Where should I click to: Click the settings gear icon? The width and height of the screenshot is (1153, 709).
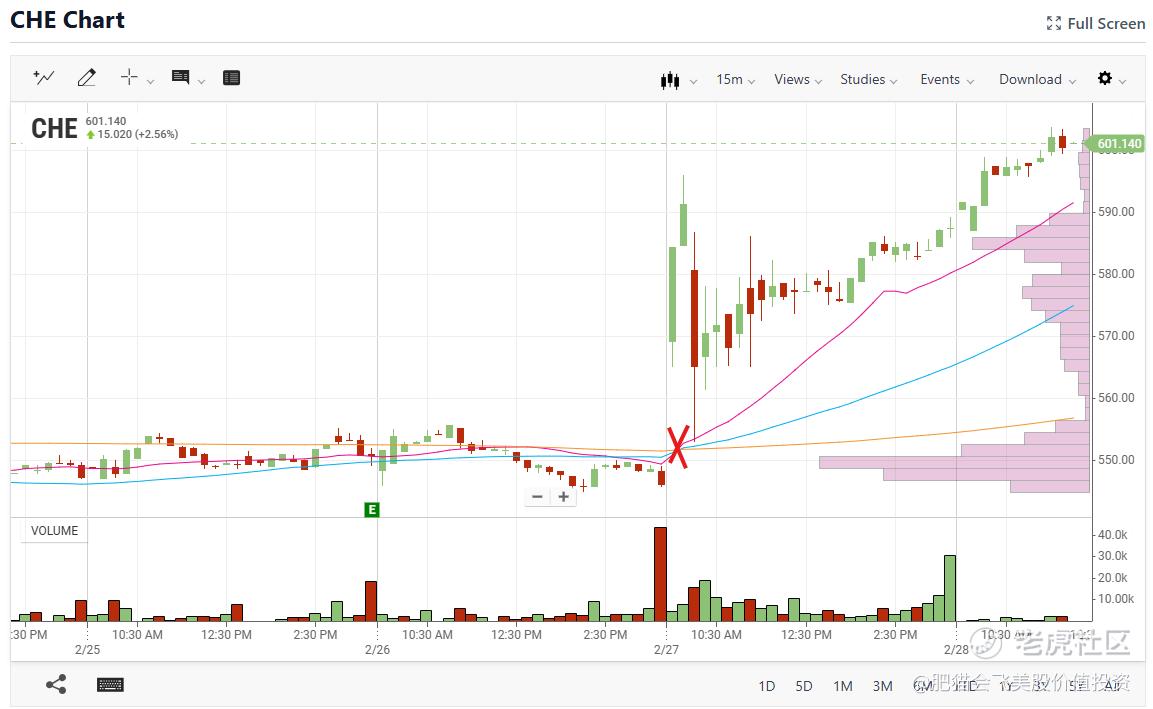point(1104,78)
